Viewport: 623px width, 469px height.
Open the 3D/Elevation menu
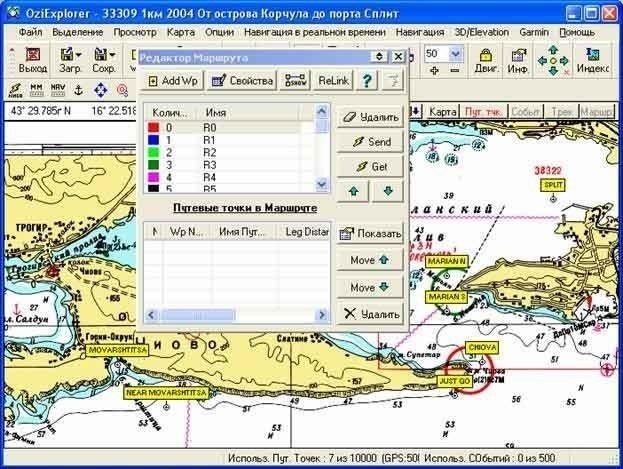[x=482, y=32]
